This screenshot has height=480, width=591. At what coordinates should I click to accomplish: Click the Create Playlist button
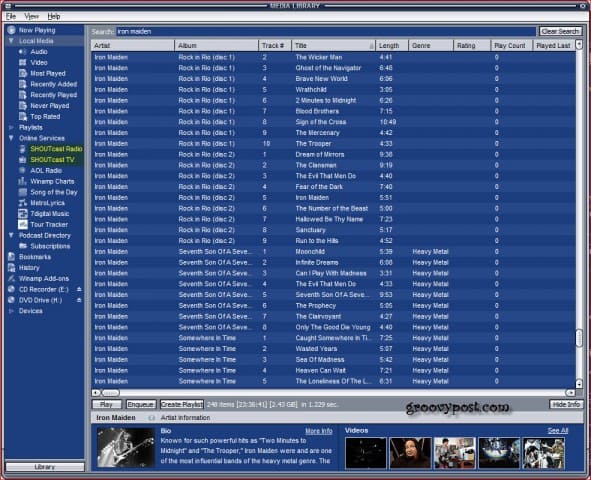(182, 404)
